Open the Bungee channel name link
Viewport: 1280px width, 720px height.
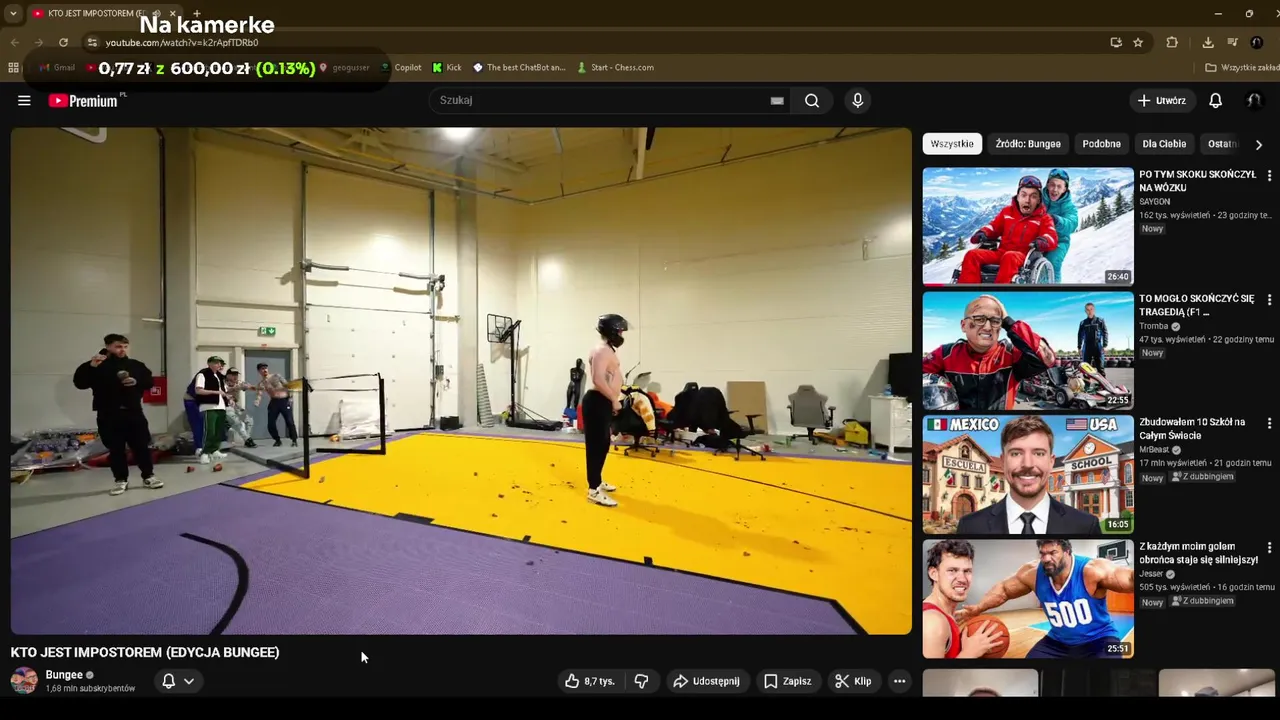64,675
